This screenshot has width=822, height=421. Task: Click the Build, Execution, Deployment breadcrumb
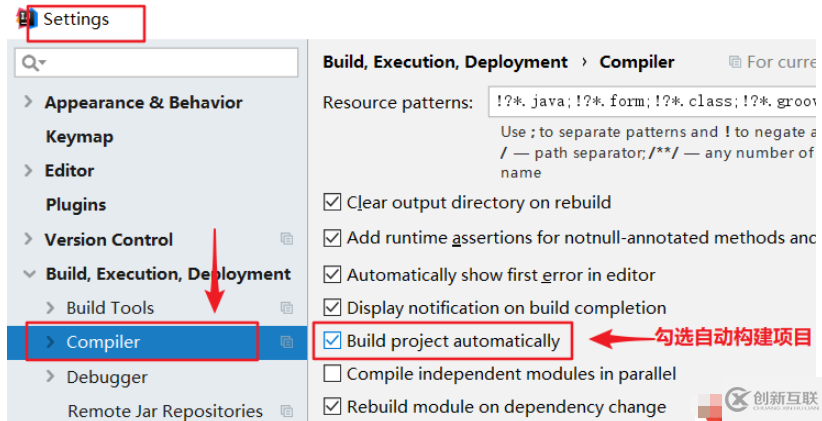445,62
